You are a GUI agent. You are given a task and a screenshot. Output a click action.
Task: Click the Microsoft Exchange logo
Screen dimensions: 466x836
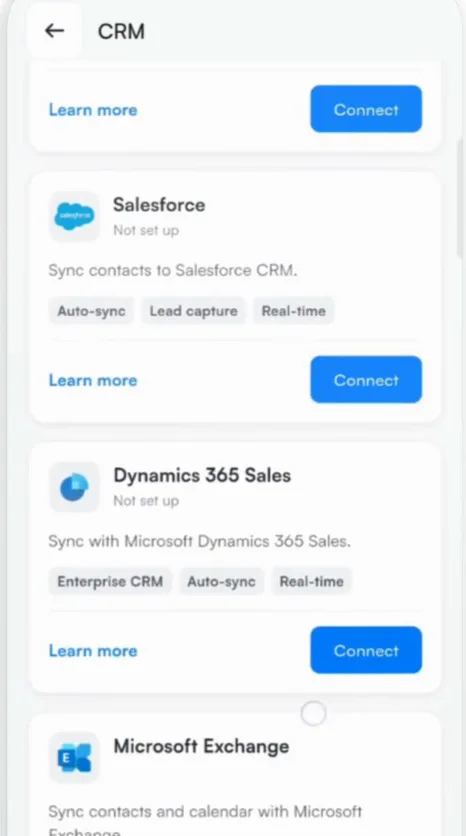pyautogui.click(x=74, y=757)
